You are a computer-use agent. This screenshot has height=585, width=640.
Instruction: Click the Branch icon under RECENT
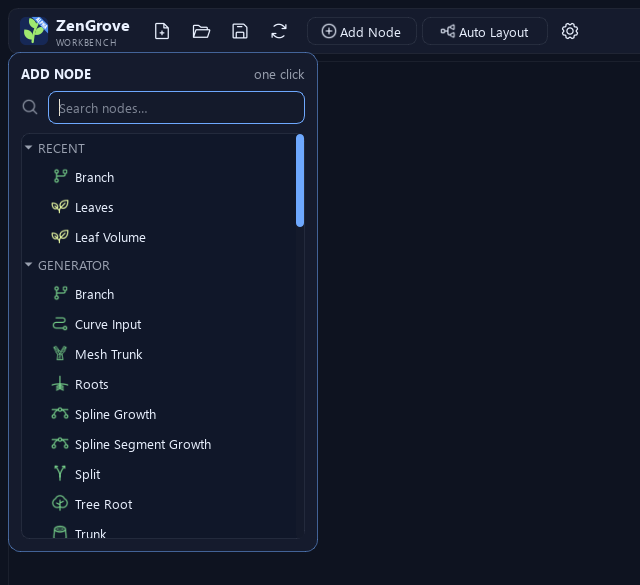point(60,176)
